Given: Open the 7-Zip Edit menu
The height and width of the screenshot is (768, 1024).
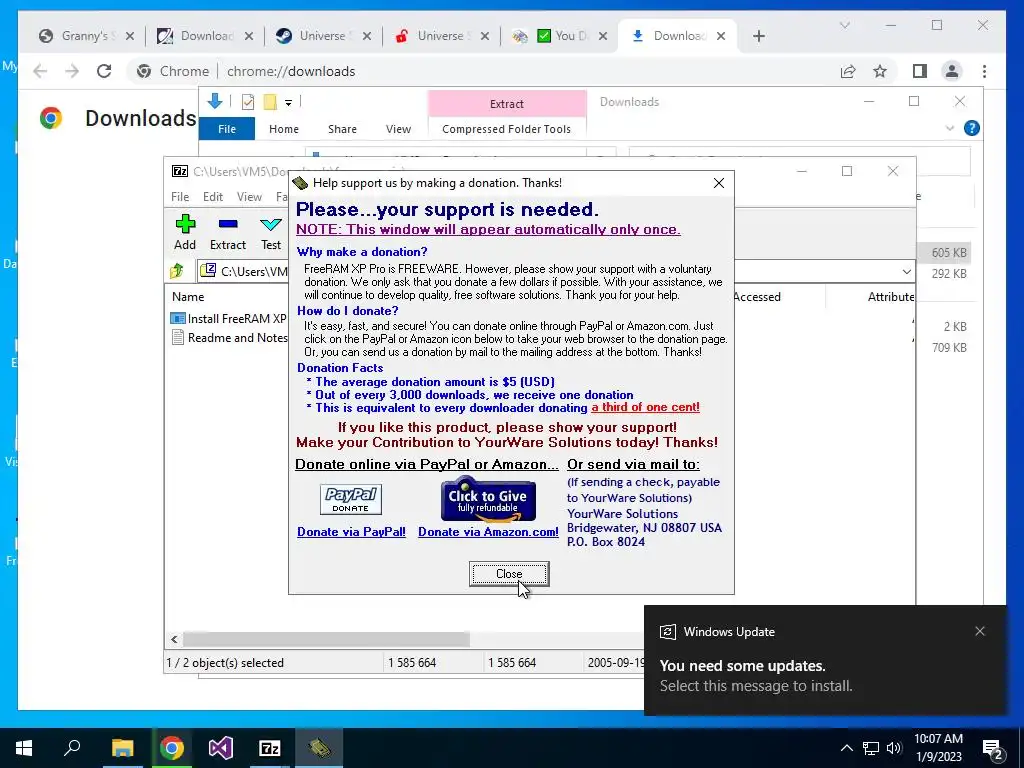Looking at the screenshot, I should pyautogui.click(x=212, y=197).
